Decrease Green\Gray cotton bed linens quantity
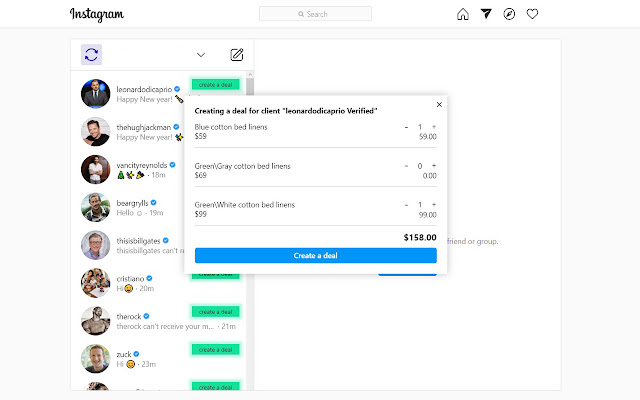Viewport: 640px width, 400px height. pyautogui.click(x=406, y=166)
